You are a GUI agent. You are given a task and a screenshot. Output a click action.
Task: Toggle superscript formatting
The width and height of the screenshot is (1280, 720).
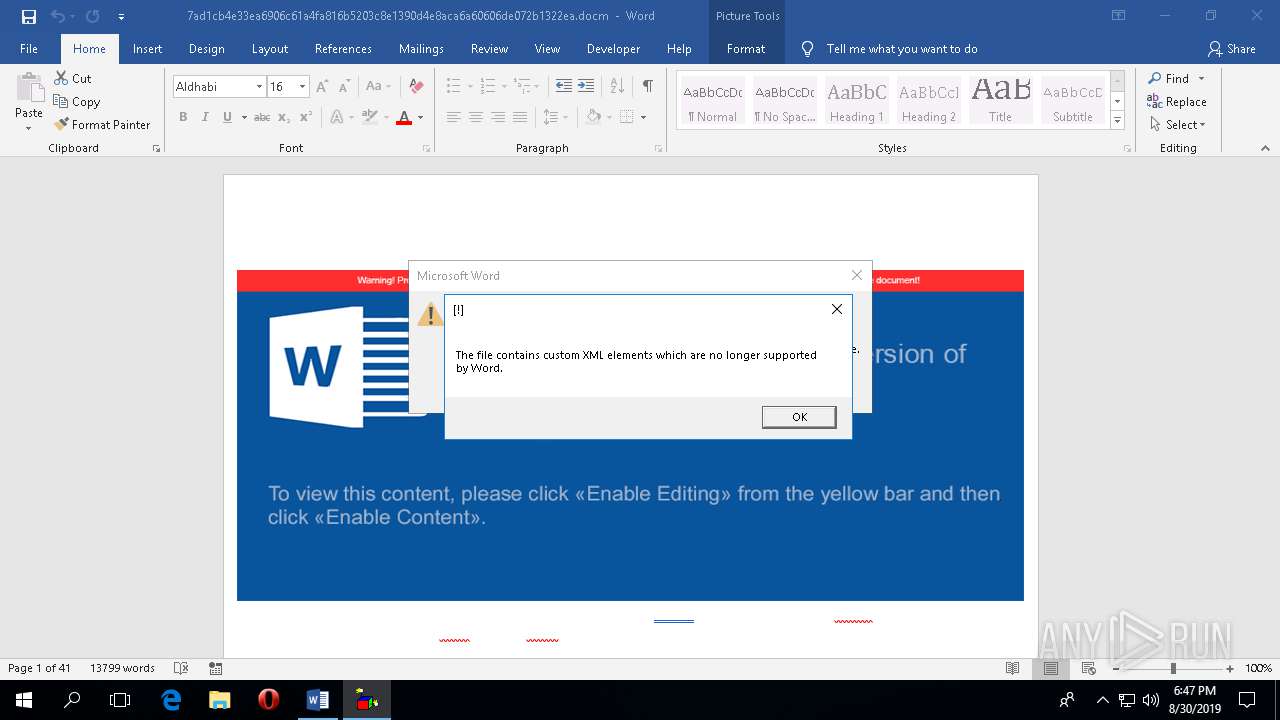tap(306, 117)
